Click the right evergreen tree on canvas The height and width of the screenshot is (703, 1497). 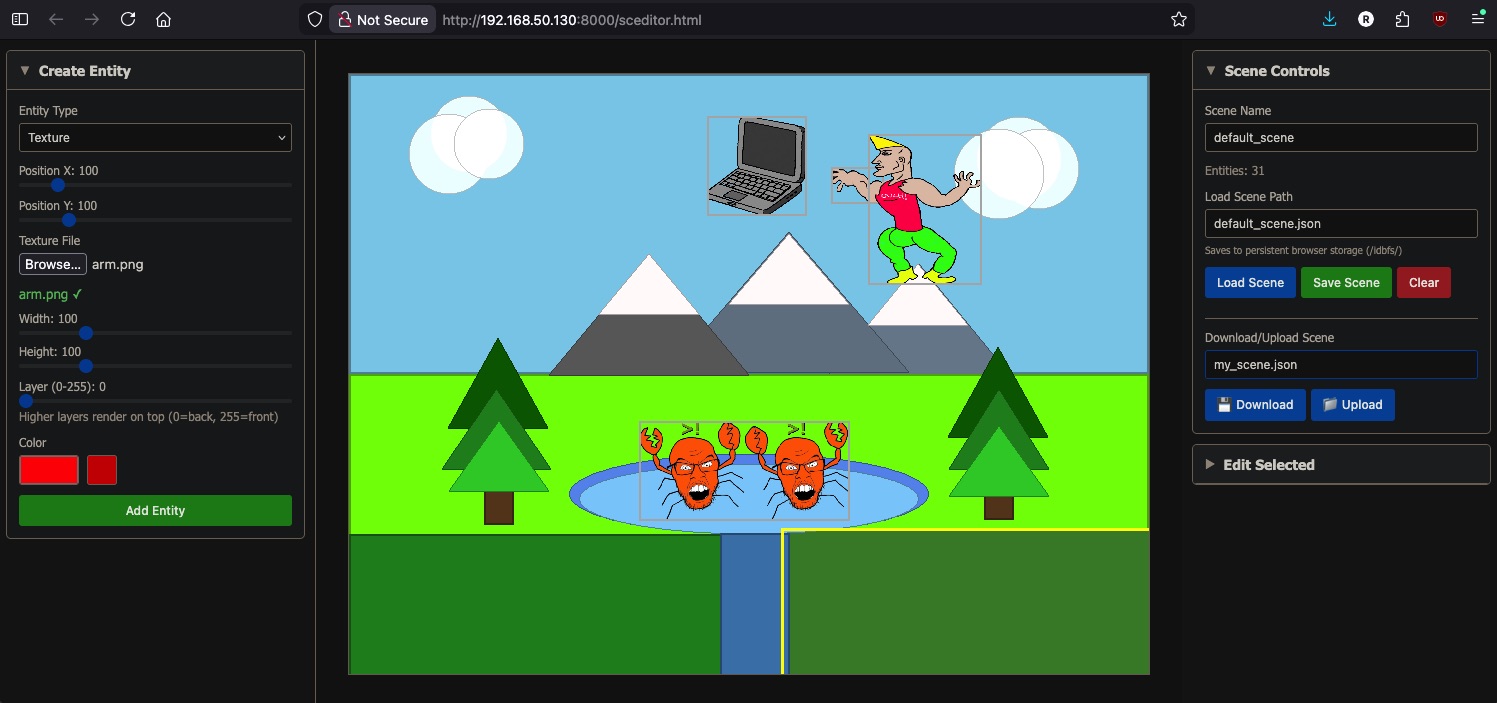click(998, 433)
